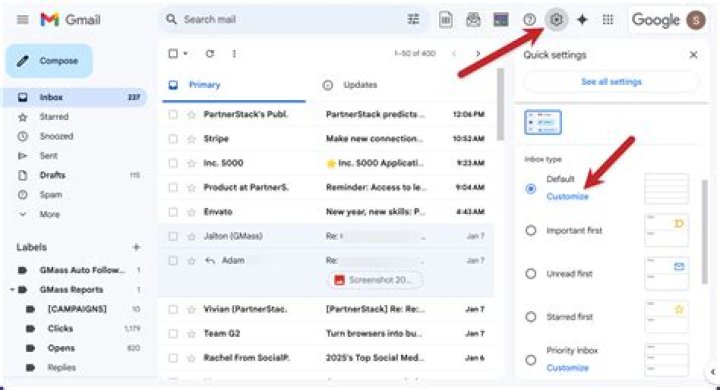
Task: Click Customize under Default
Action: click(x=567, y=197)
